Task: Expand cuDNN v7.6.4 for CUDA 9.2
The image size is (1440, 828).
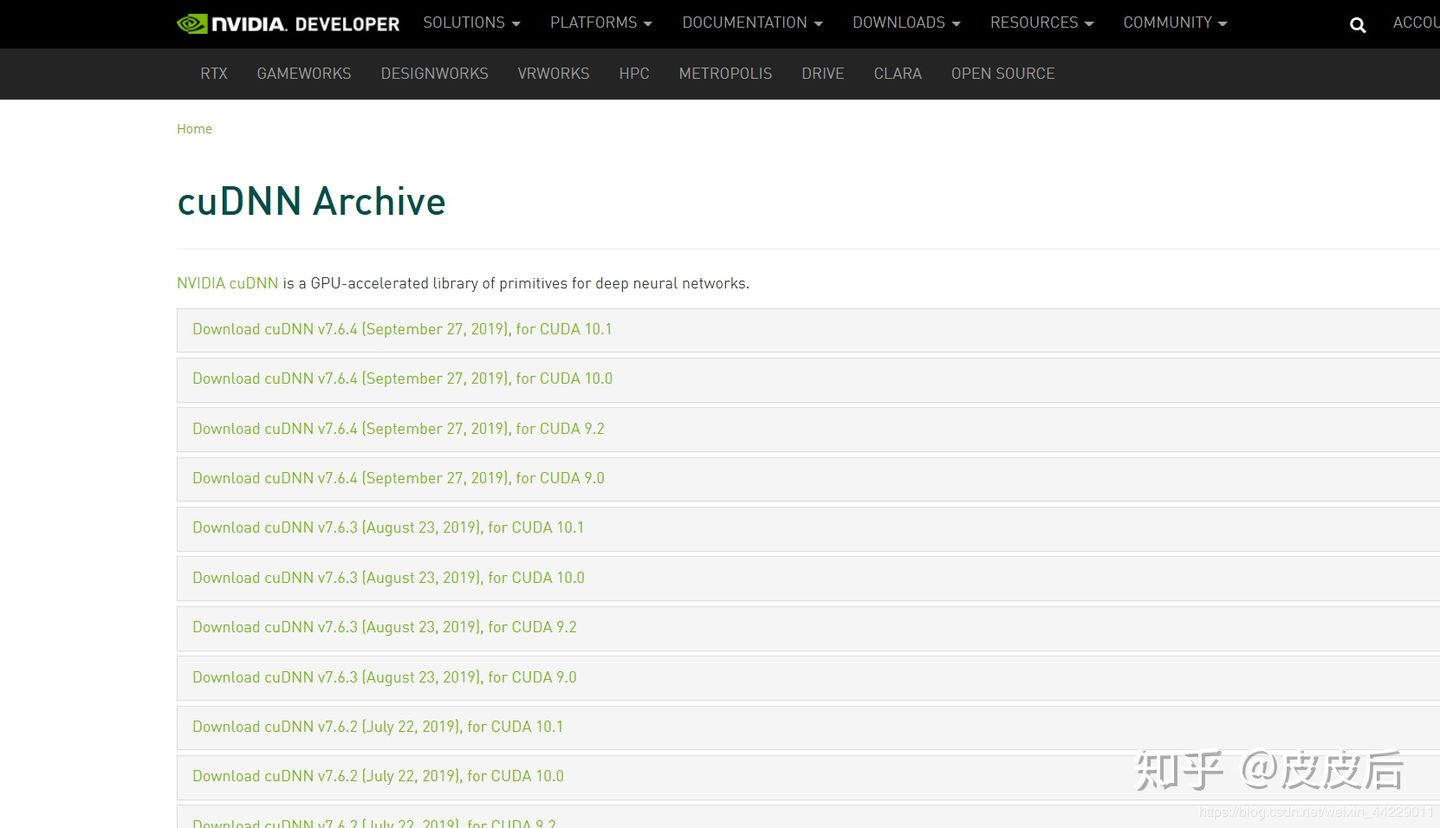Action: (398, 429)
